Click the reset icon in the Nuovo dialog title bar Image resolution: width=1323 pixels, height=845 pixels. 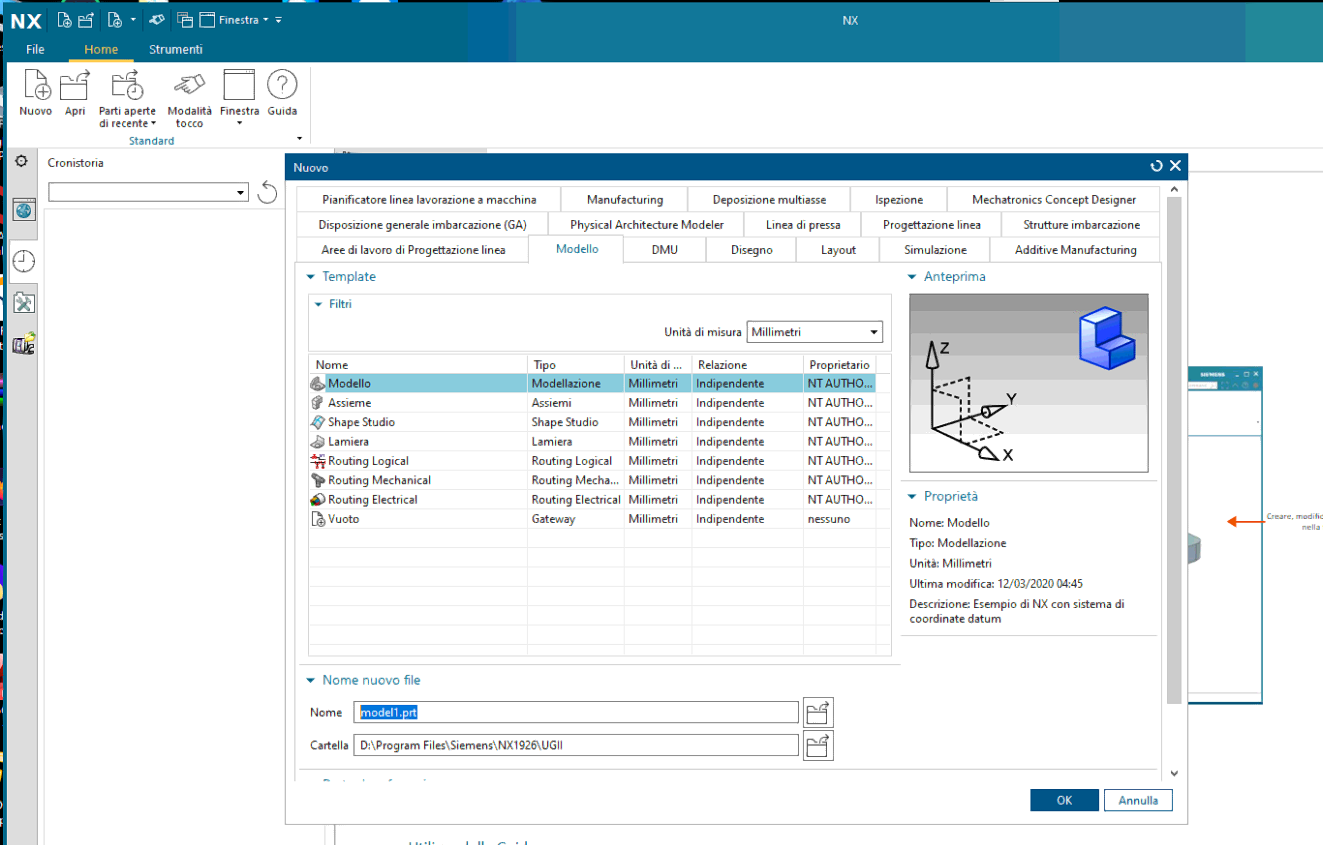click(x=1157, y=167)
